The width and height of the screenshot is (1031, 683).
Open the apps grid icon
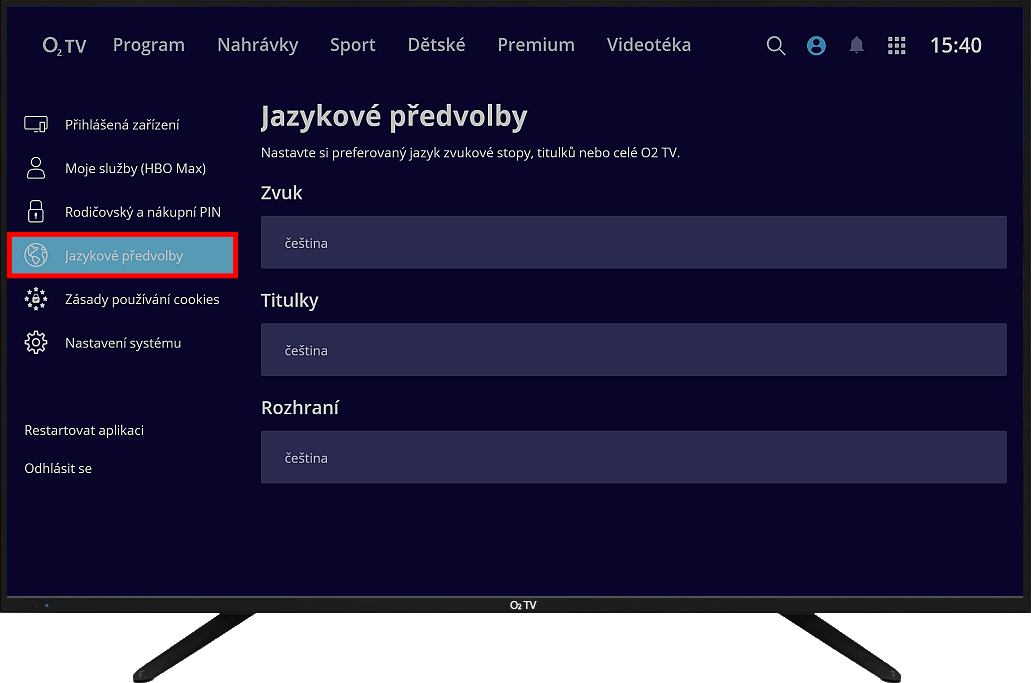coord(897,46)
